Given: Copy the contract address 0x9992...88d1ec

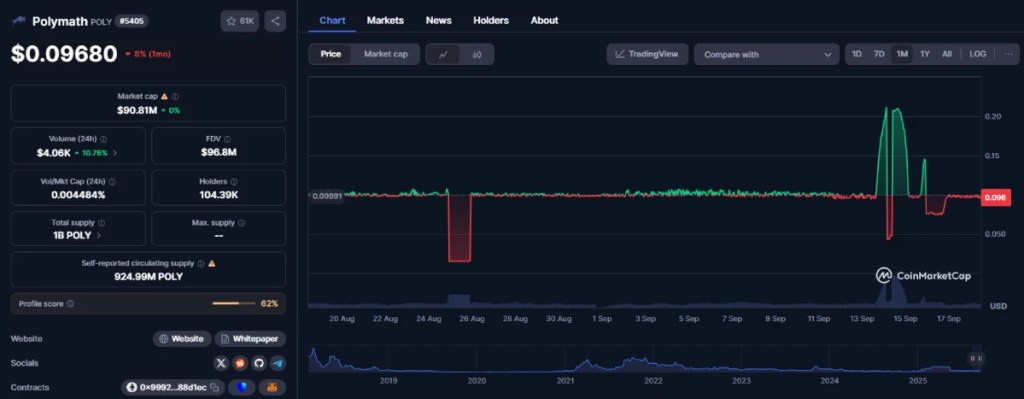Looking at the screenshot, I should 214,388.
